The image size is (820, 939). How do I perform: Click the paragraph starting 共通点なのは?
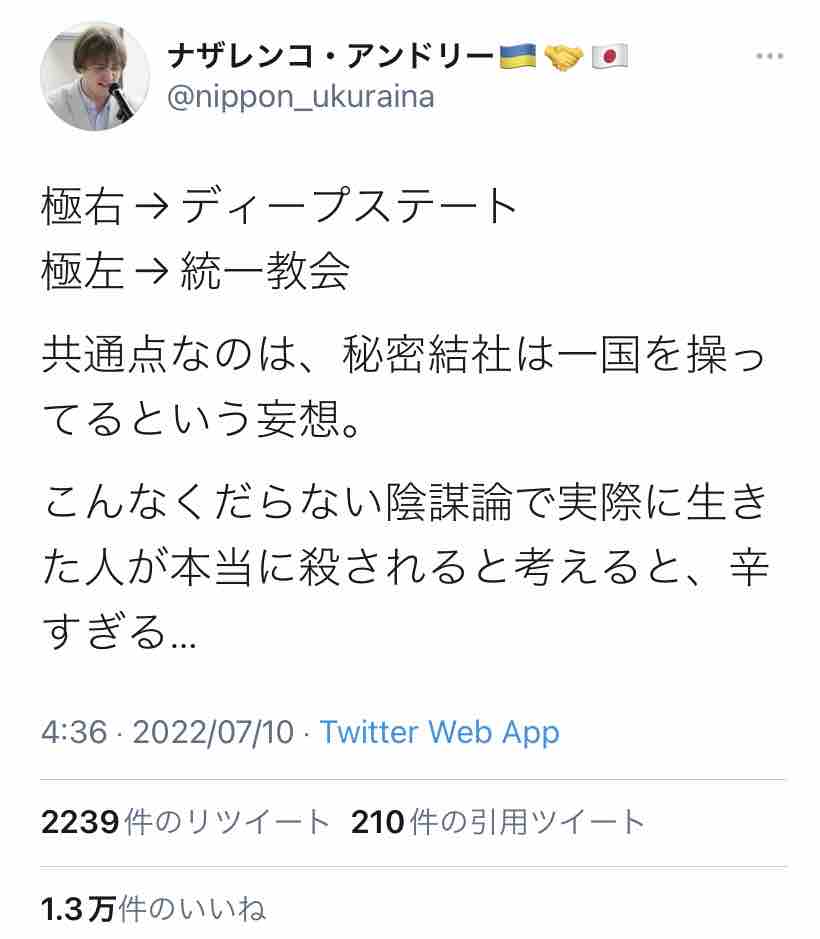click(405, 387)
